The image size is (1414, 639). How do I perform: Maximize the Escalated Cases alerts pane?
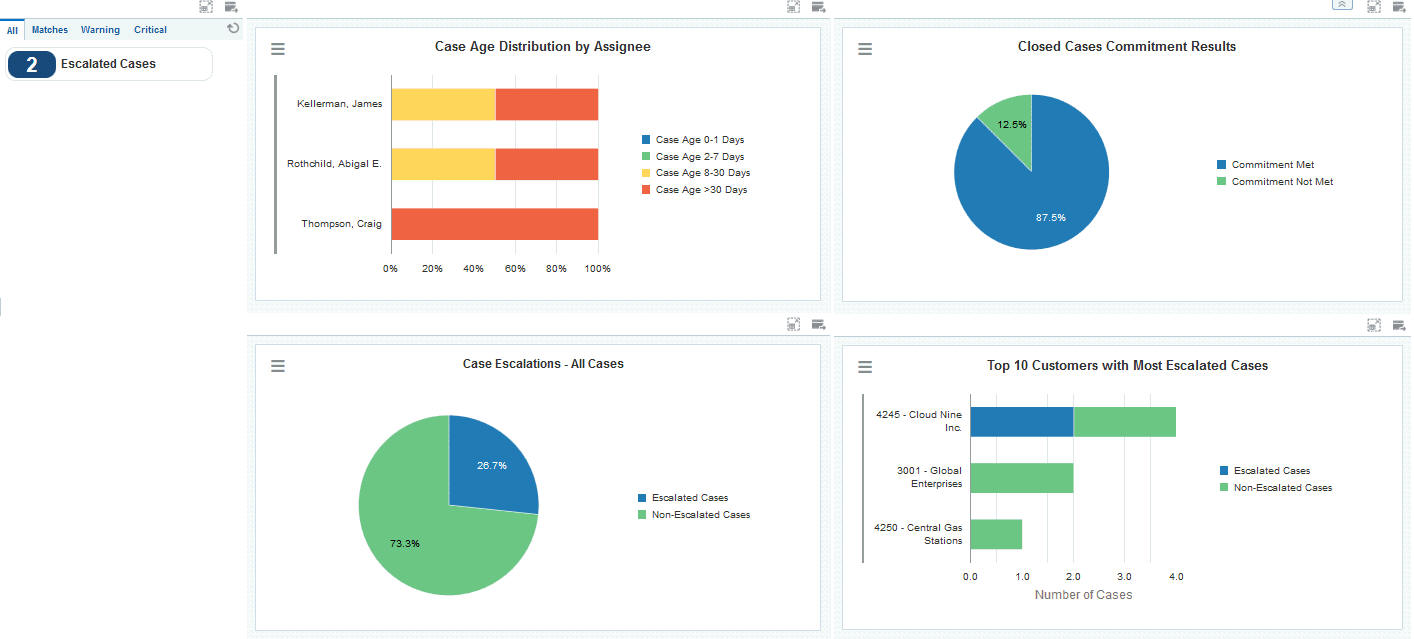[206, 7]
